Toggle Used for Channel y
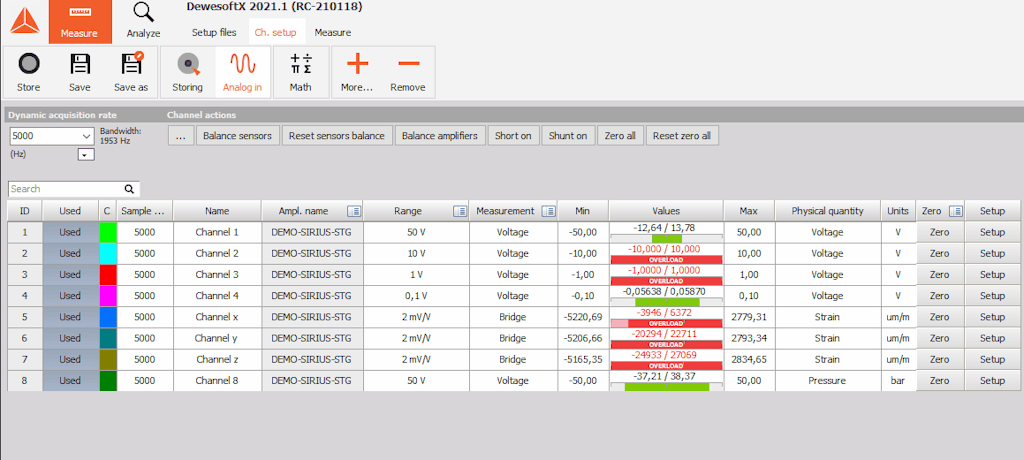The height and width of the screenshot is (460, 1024). (70, 338)
